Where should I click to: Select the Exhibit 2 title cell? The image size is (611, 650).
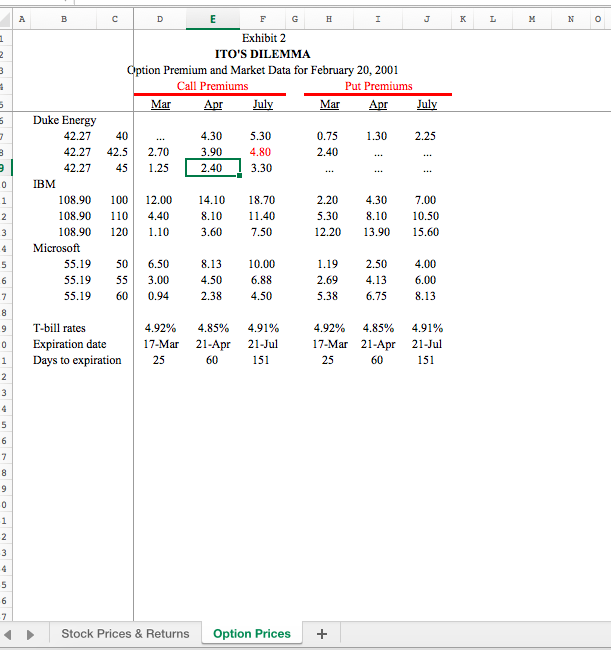264,38
